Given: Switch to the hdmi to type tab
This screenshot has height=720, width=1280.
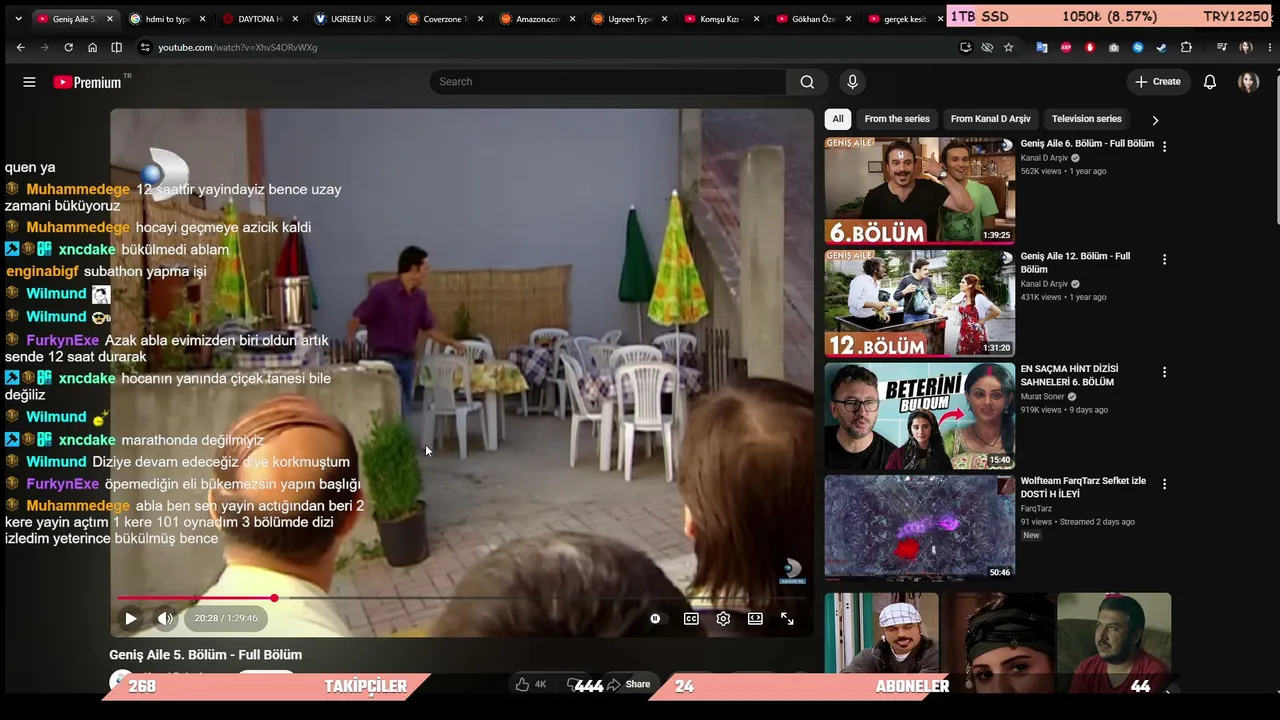Looking at the screenshot, I should coord(168,19).
